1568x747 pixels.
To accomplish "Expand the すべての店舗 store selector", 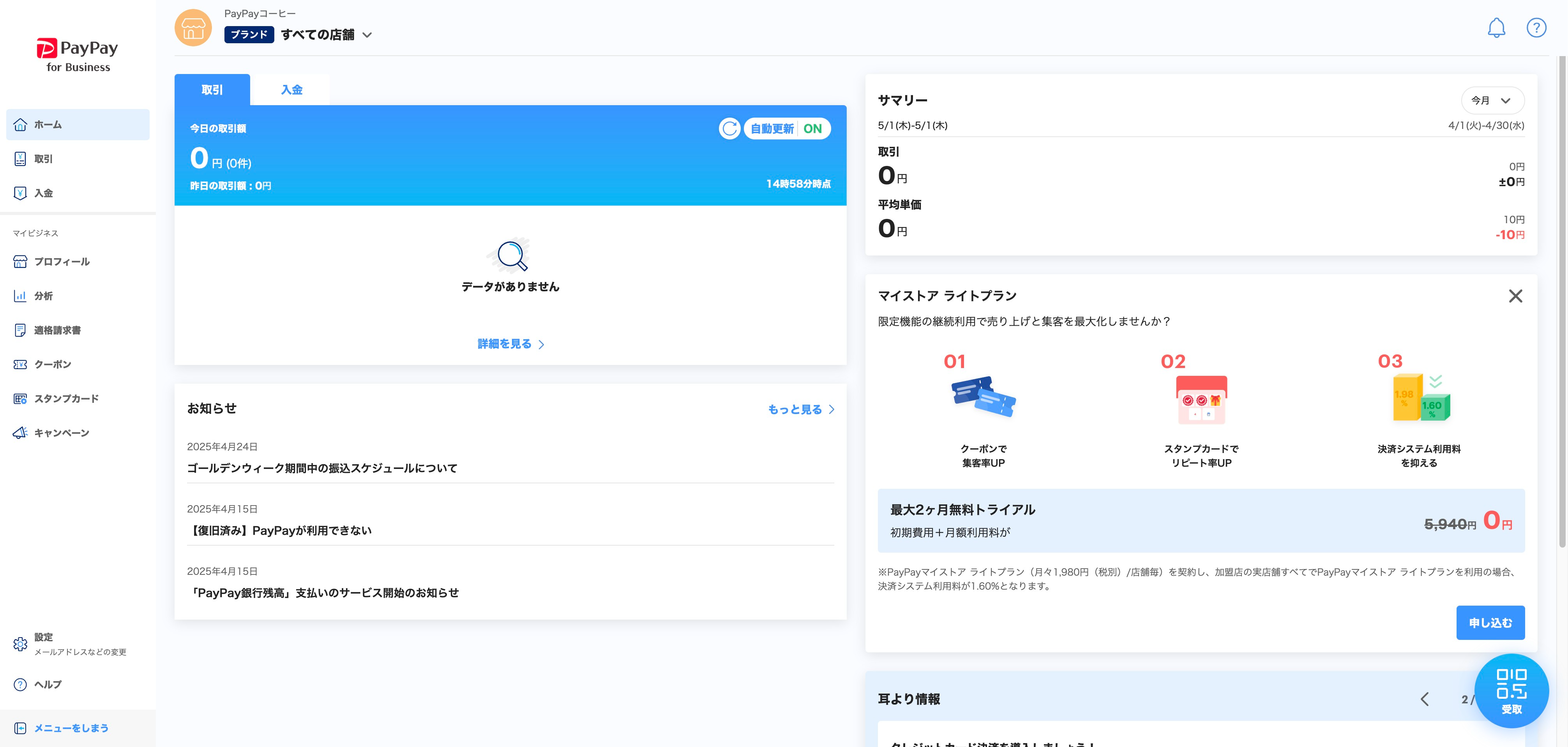I will click(326, 35).
